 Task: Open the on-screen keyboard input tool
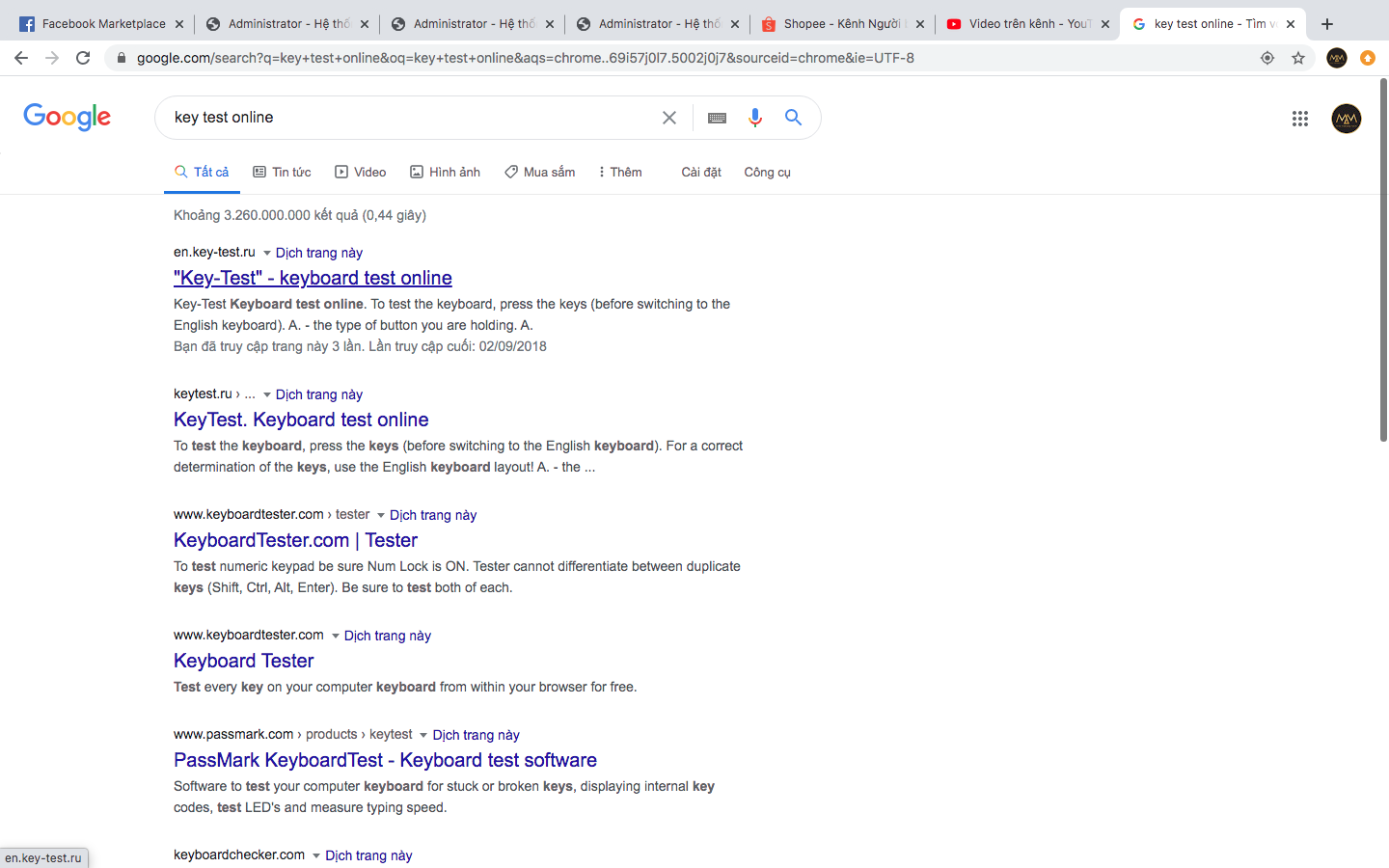[x=717, y=118]
